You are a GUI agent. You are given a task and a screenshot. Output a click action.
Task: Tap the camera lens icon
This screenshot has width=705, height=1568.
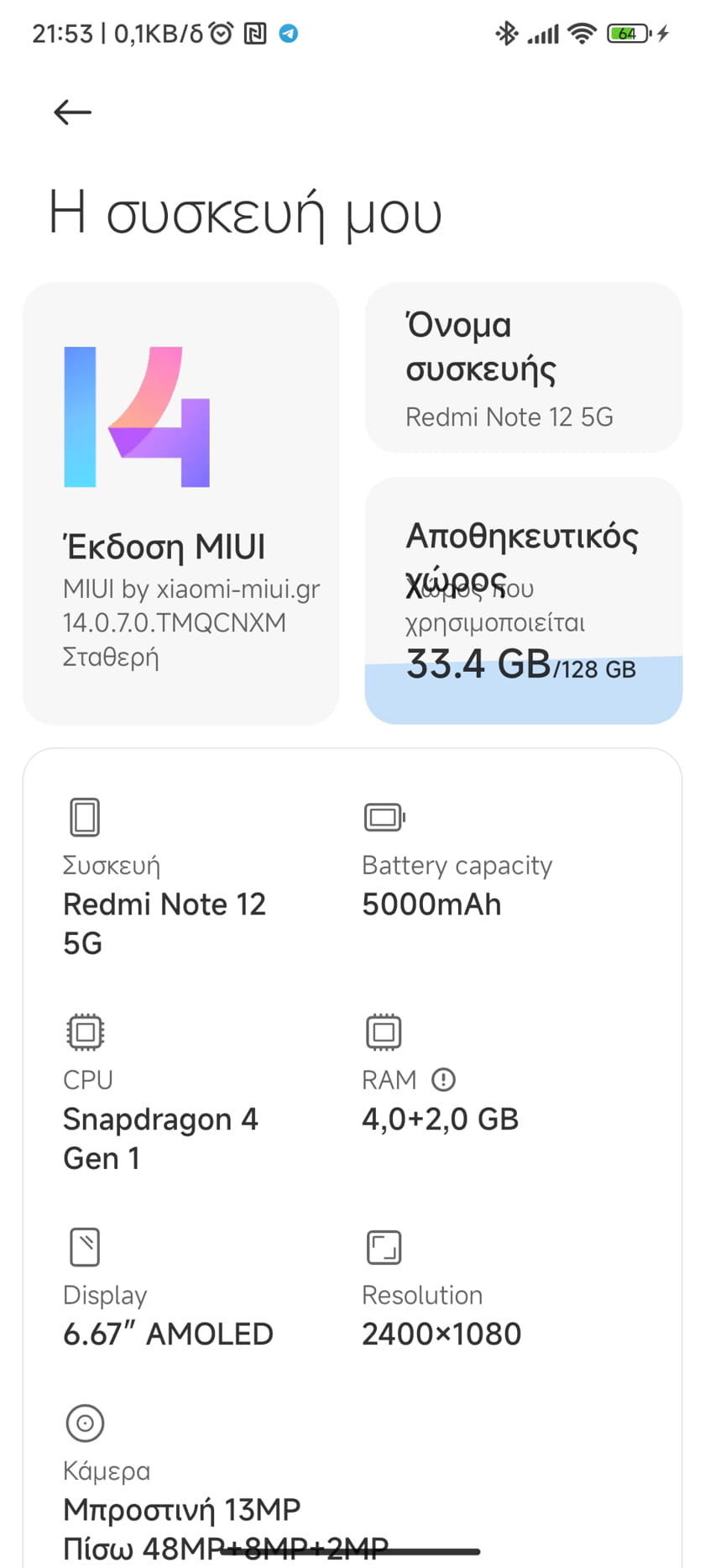pos(85,1423)
